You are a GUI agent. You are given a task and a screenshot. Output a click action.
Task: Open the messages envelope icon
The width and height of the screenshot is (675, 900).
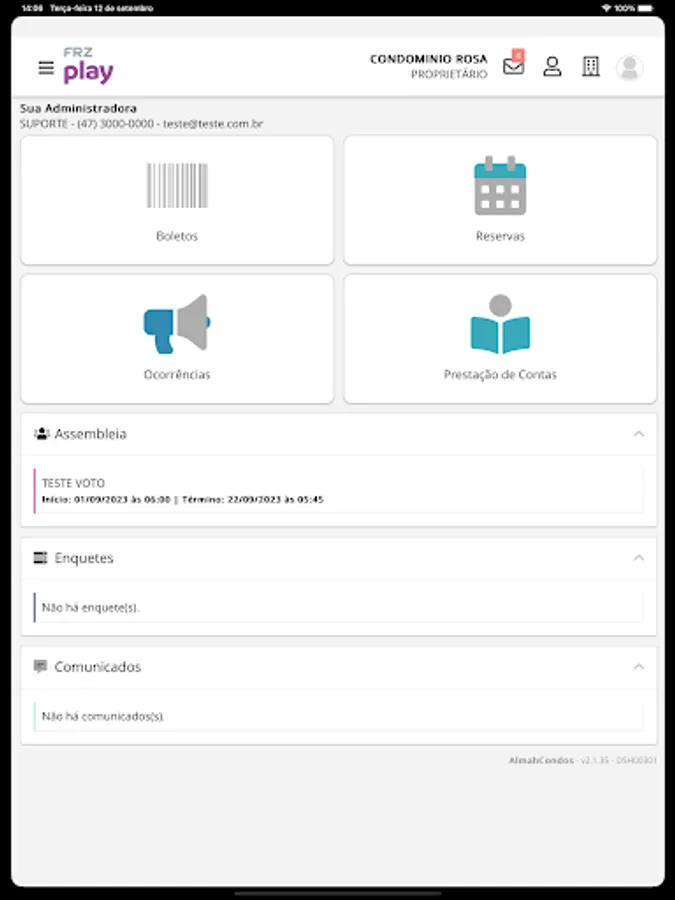(513, 67)
